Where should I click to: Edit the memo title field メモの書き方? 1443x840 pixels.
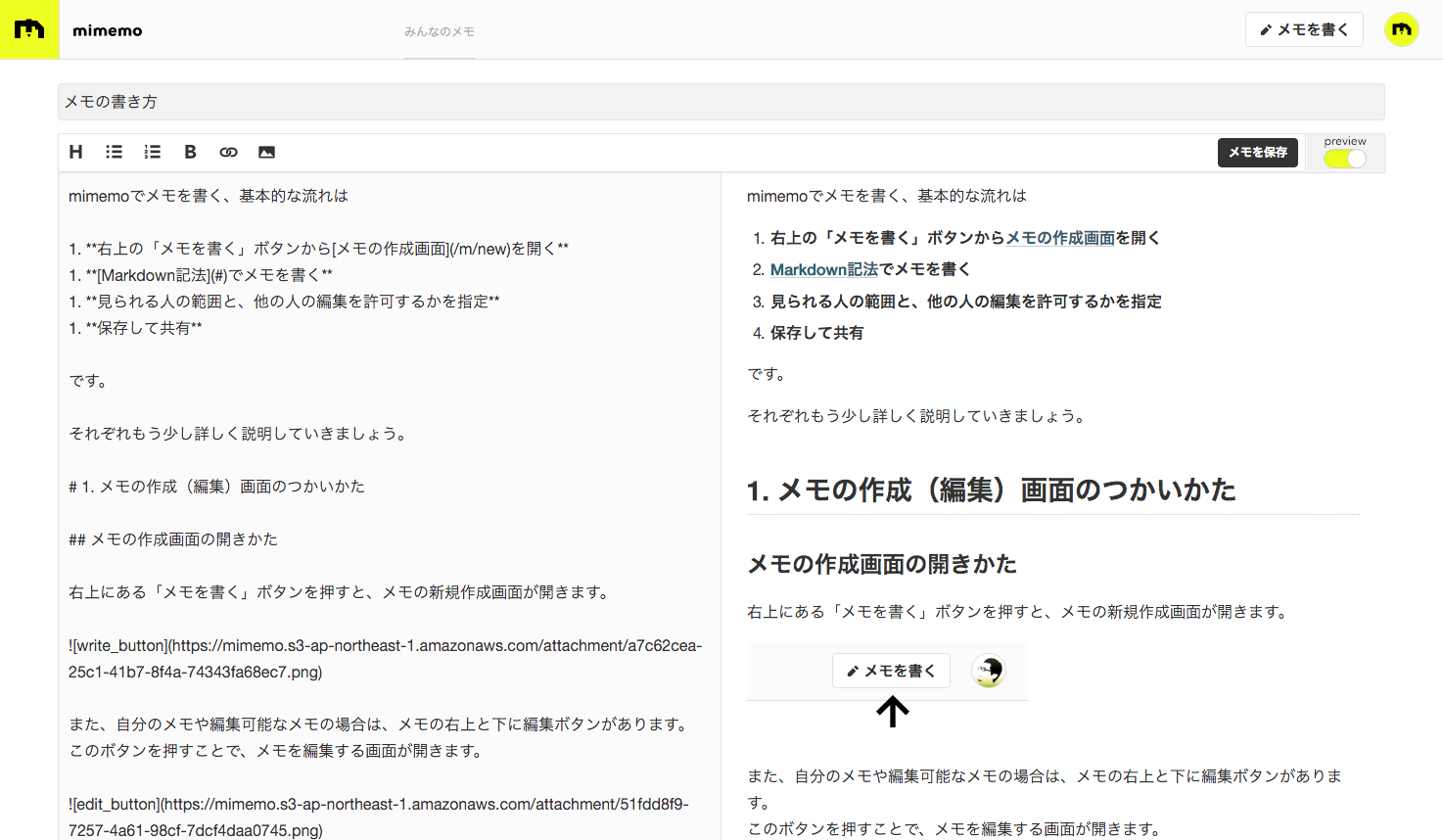pyautogui.click(x=721, y=102)
